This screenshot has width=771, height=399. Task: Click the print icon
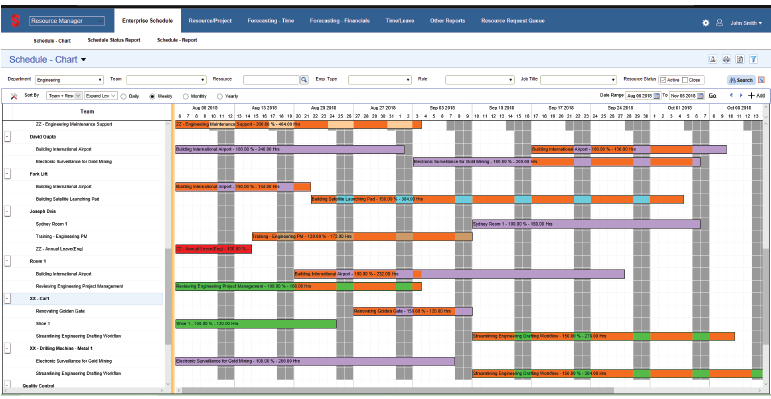tap(726, 60)
